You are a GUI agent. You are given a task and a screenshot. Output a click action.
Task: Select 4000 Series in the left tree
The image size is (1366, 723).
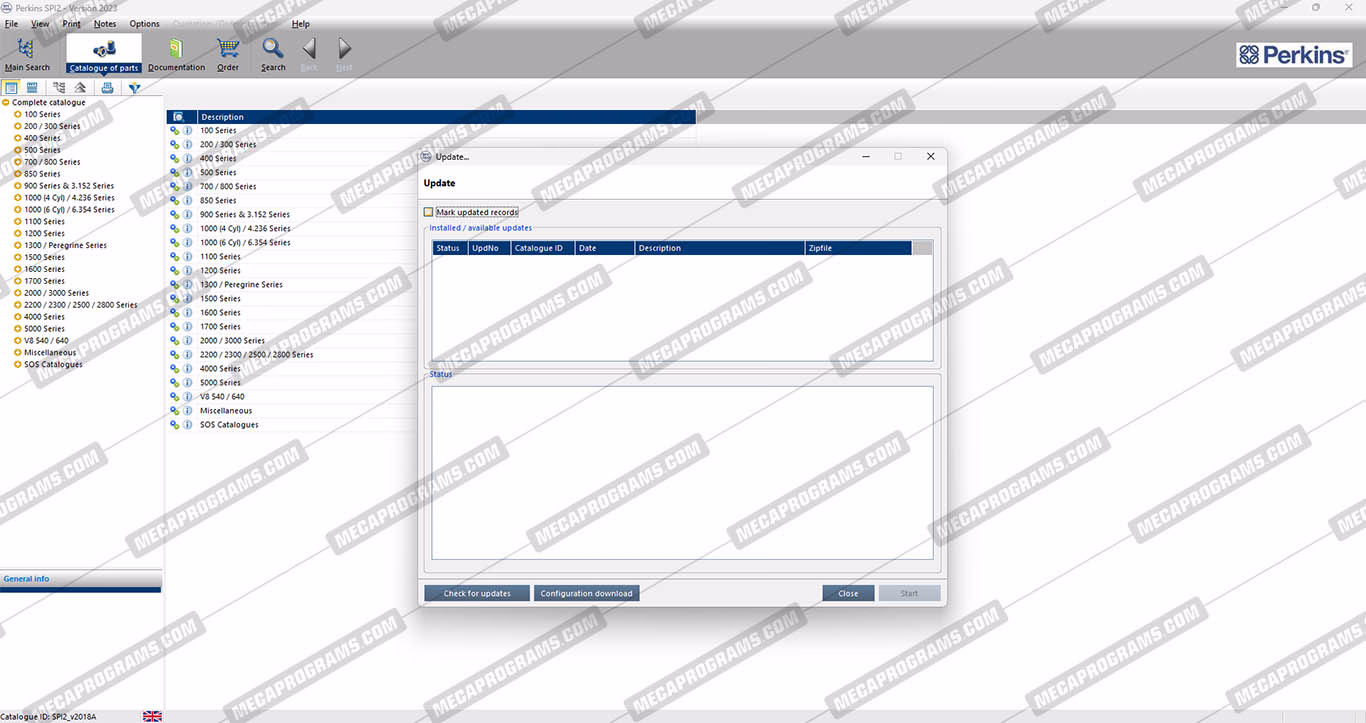pyautogui.click(x=44, y=317)
